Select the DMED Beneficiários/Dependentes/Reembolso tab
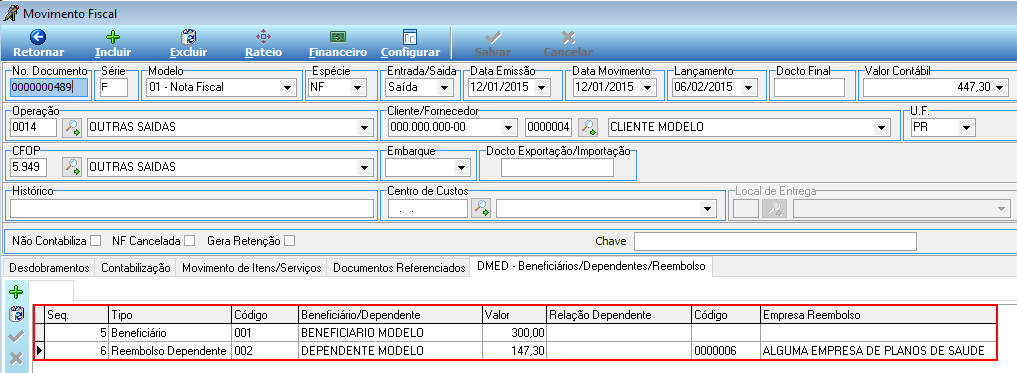Viewport: 1017px width, 373px height. [x=591, y=266]
